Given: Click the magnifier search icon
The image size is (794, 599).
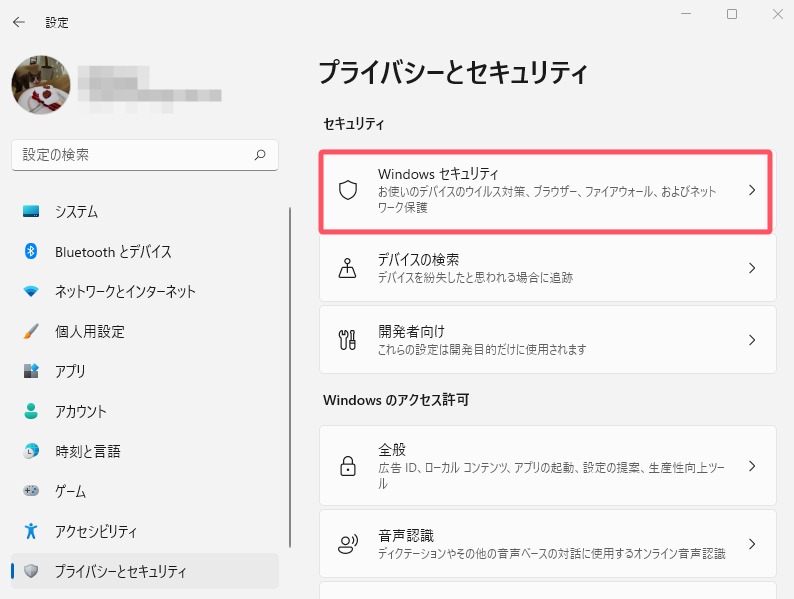Looking at the screenshot, I should point(260,155).
